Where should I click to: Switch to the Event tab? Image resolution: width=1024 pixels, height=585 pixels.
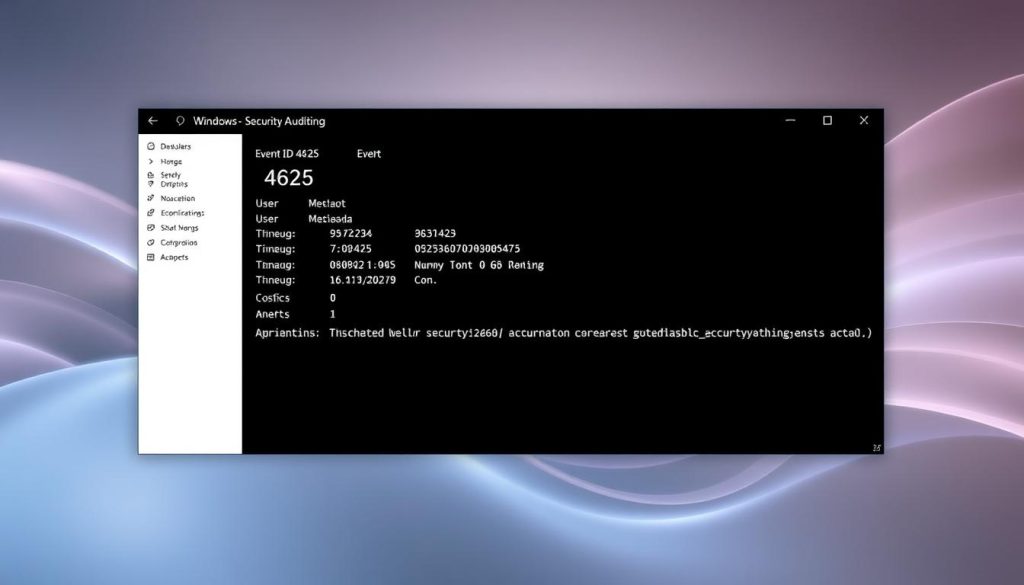[x=368, y=153]
